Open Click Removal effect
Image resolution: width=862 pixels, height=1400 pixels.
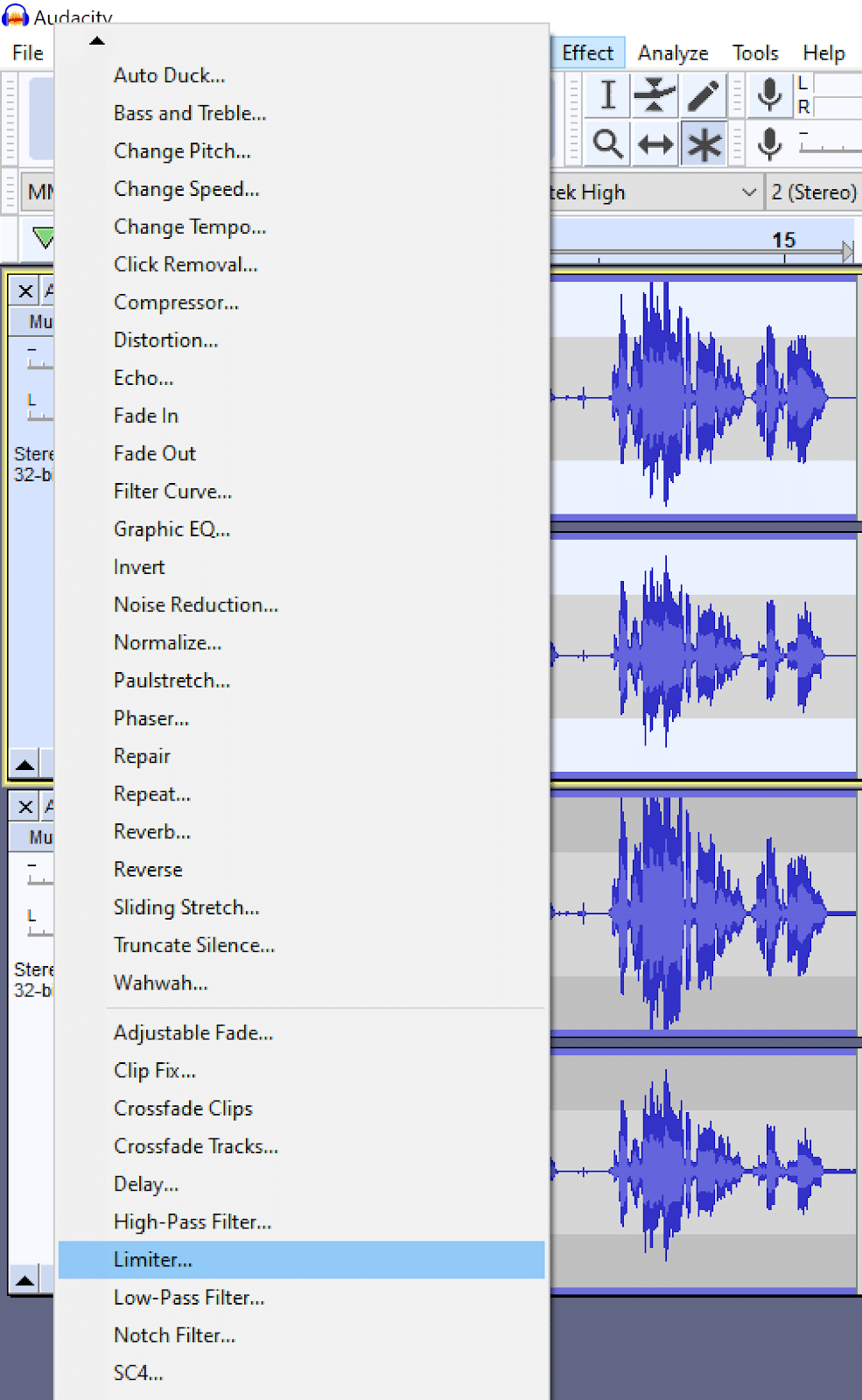tap(302, 264)
